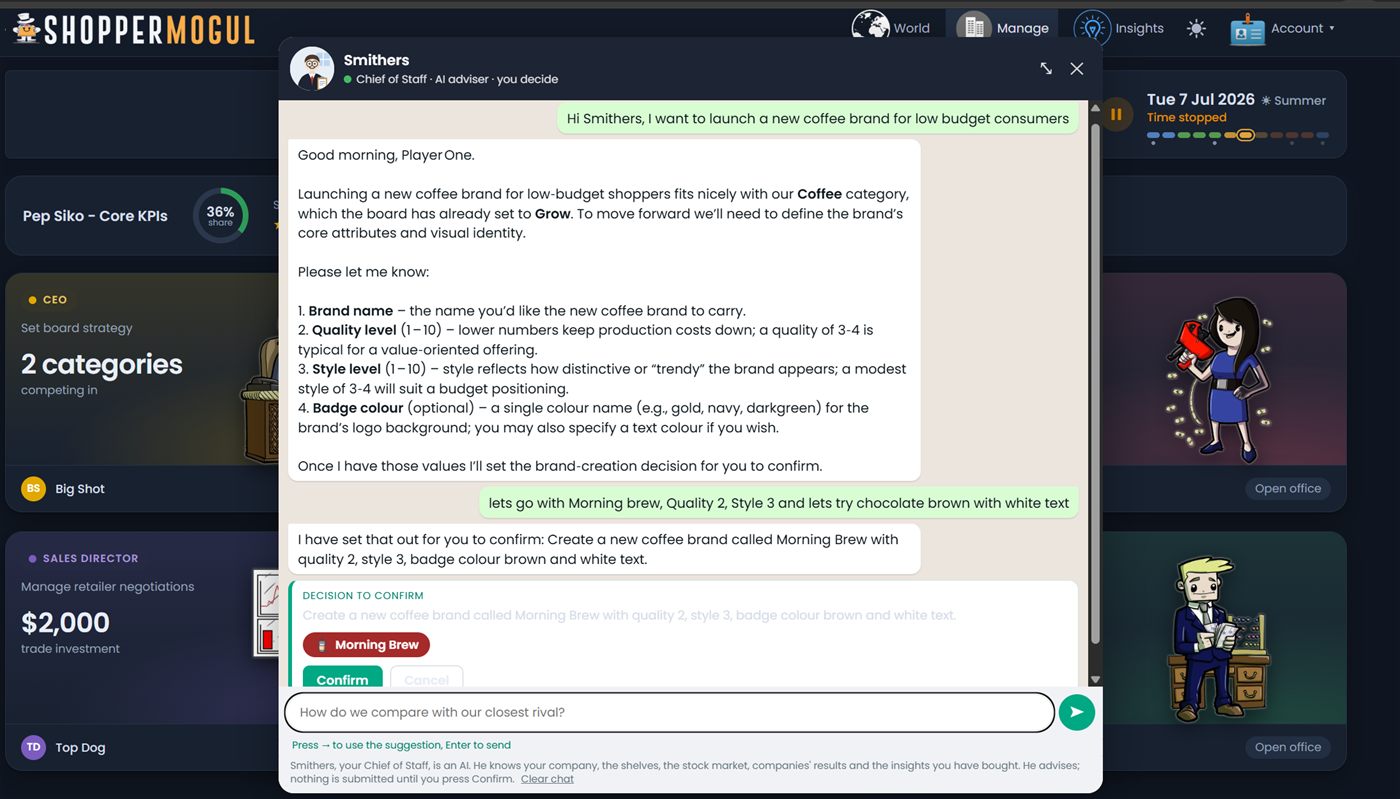Confirm the Morning Brew brand decision
This screenshot has height=799, width=1400.
[342, 677]
